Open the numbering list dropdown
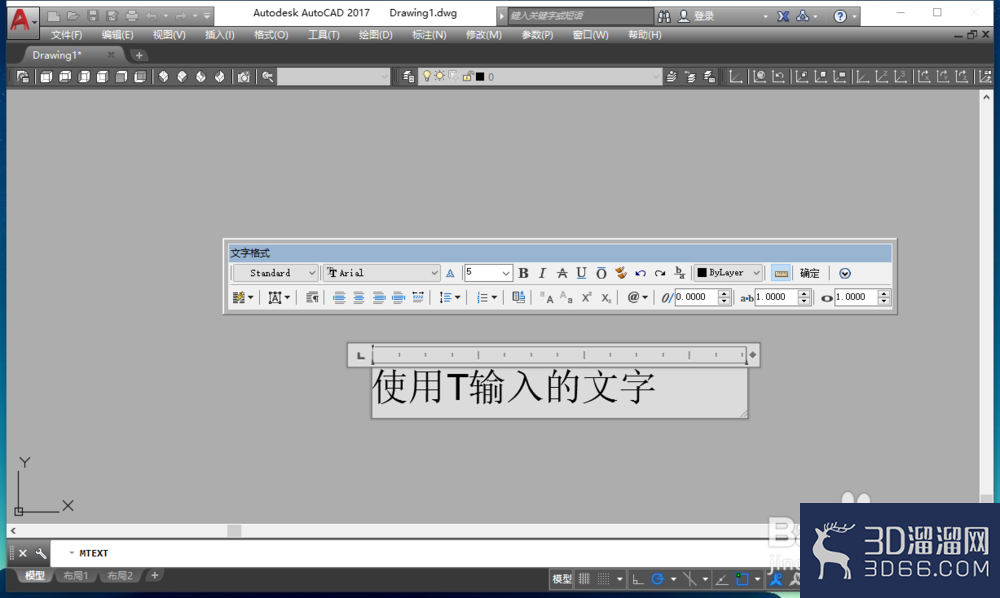The width and height of the screenshot is (1000, 598). click(x=487, y=297)
